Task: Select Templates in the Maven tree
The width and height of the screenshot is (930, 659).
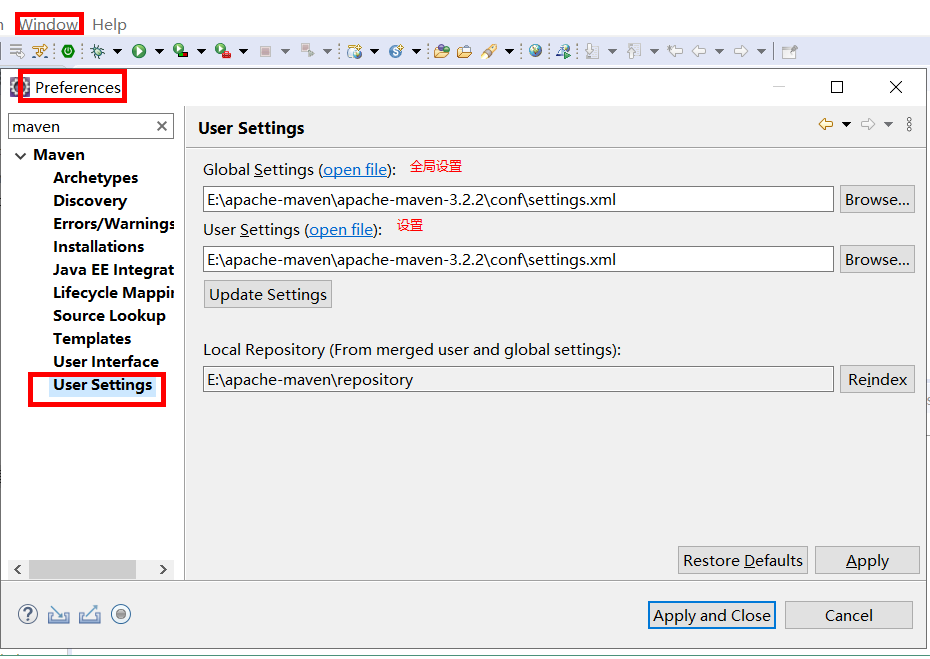Action: [x=92, y=339]
